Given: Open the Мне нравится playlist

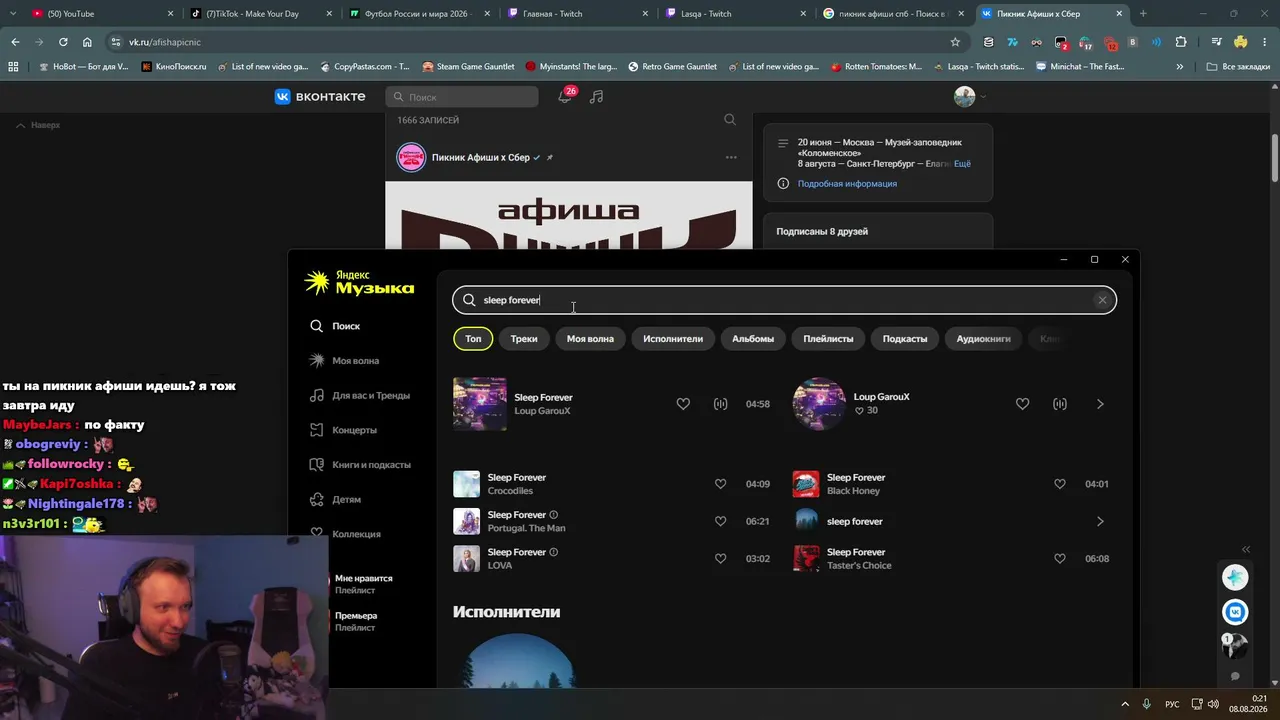Looking at the screenshot, I should tap(363, 584).
